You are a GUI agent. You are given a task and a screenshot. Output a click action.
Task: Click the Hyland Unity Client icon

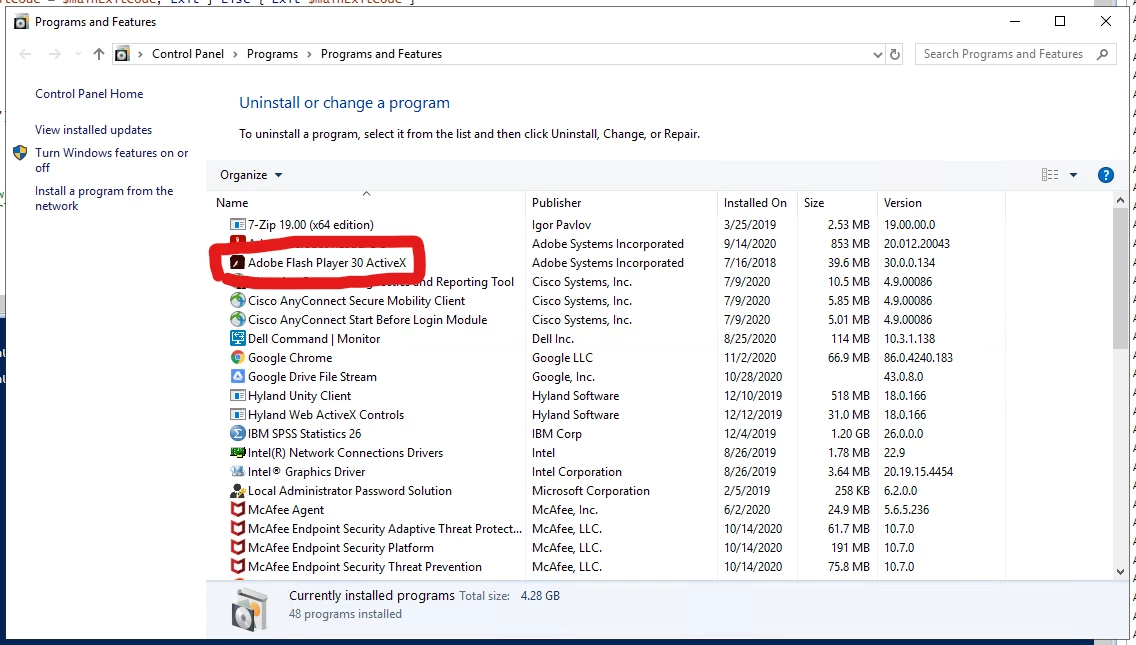click(238, 395)
